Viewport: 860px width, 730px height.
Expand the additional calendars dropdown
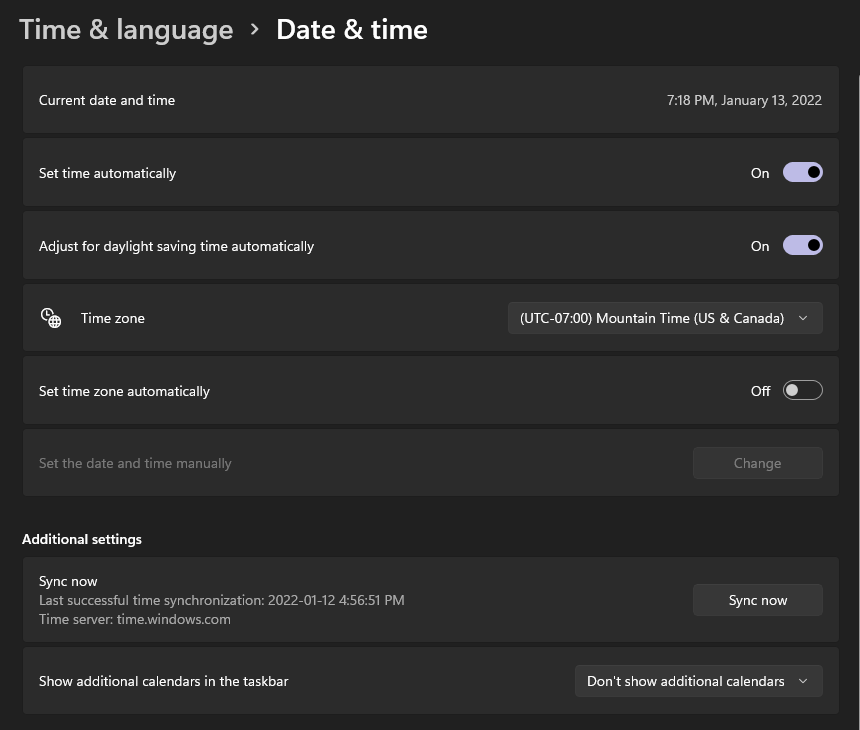[x=699, y=681]
